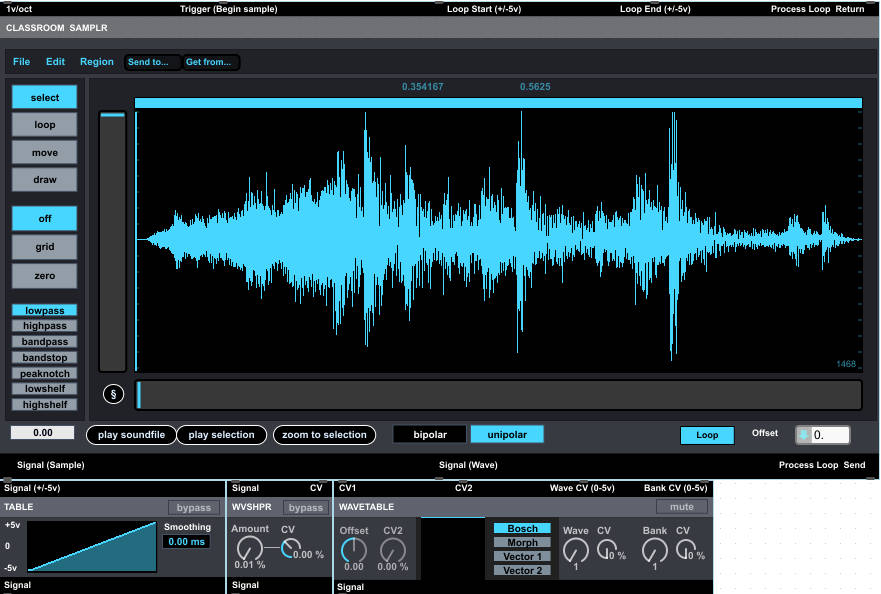Toggle the Loop button on
Image resolution: width=881 pixels, height=594 pixels.
pyautogui.click(x=707, y=435)
